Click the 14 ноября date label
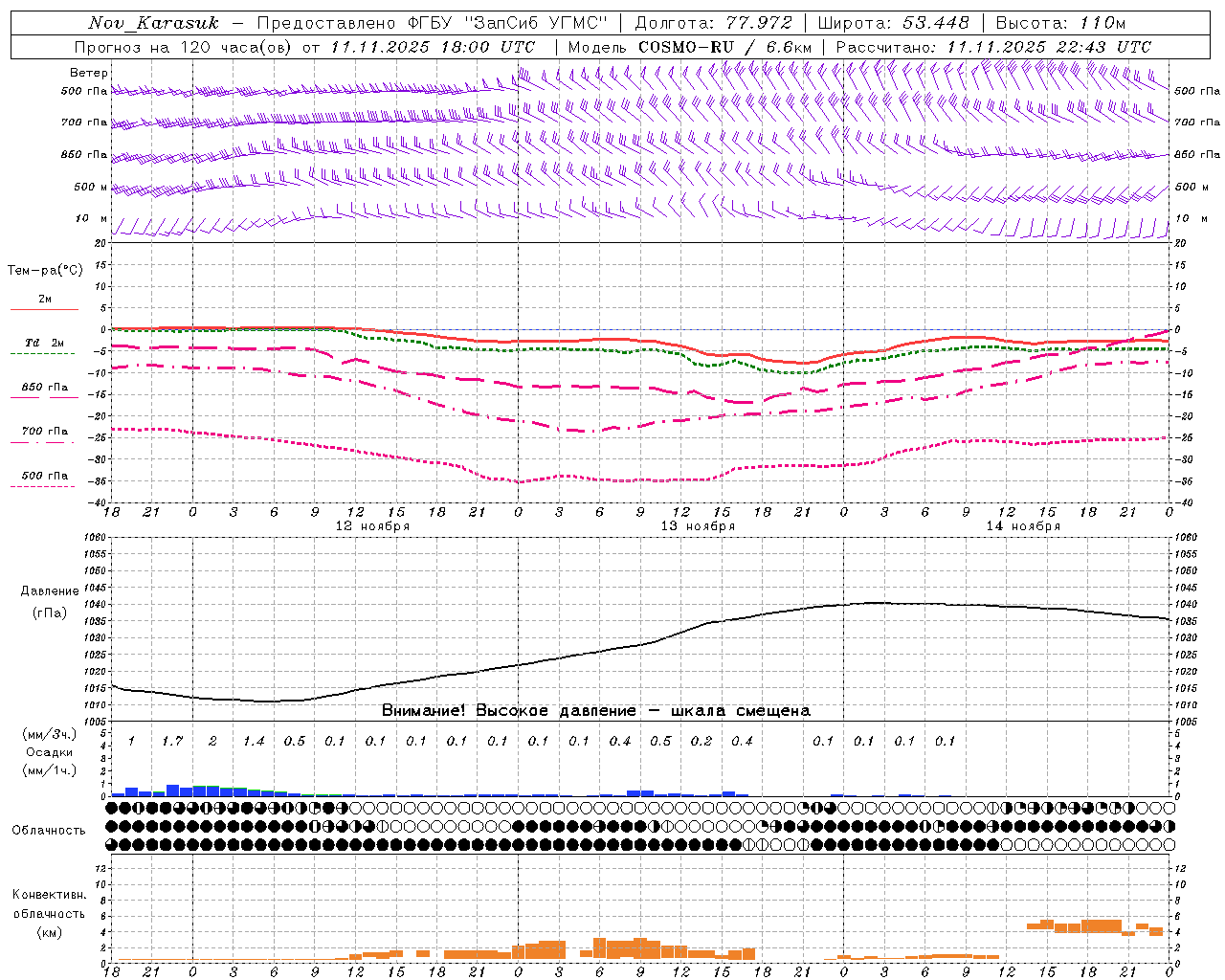The height and width of the screenshot is (980, 1225). point(1023,526)
